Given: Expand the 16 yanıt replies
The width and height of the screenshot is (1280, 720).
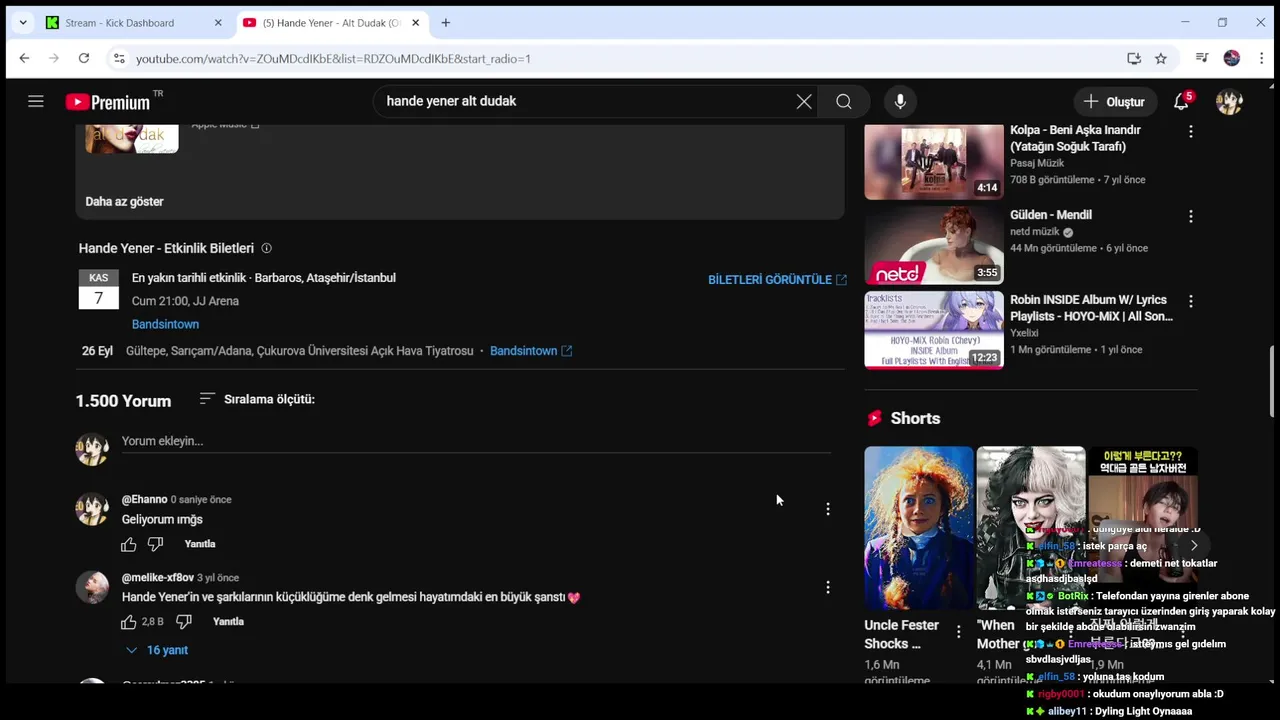Looking at the screenshot, I should [157, 650].
